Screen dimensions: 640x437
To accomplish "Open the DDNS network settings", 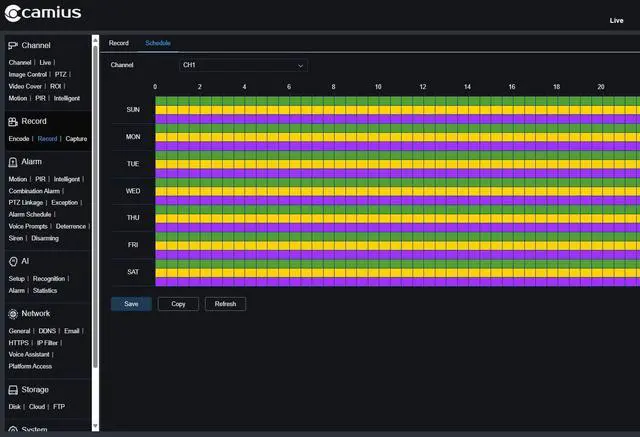I will pos(47,331).
